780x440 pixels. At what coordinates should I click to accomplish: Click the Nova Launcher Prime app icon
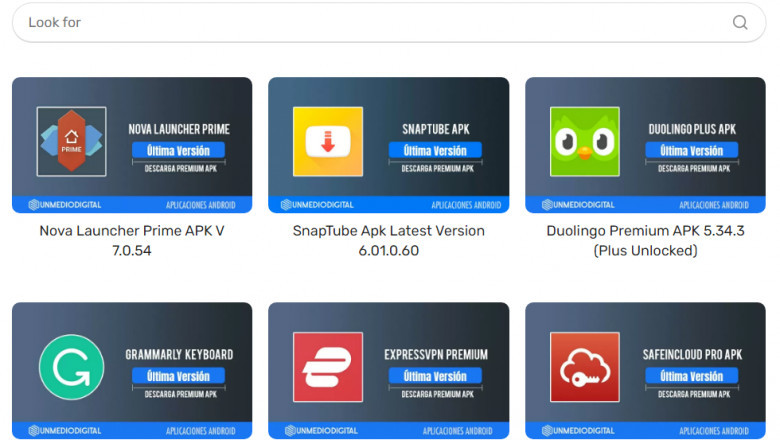(71, 142)
